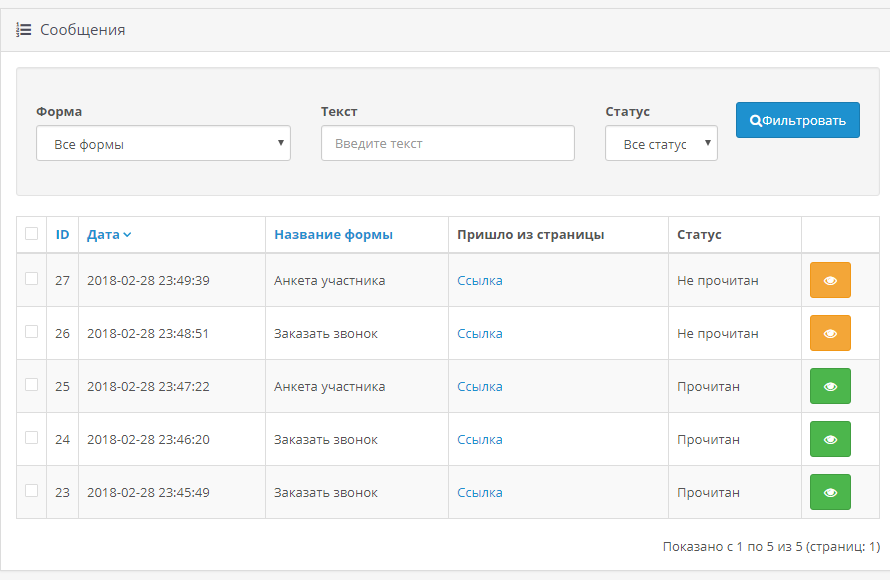Check the checkbox for row ID 23

[x=31, y=491]
